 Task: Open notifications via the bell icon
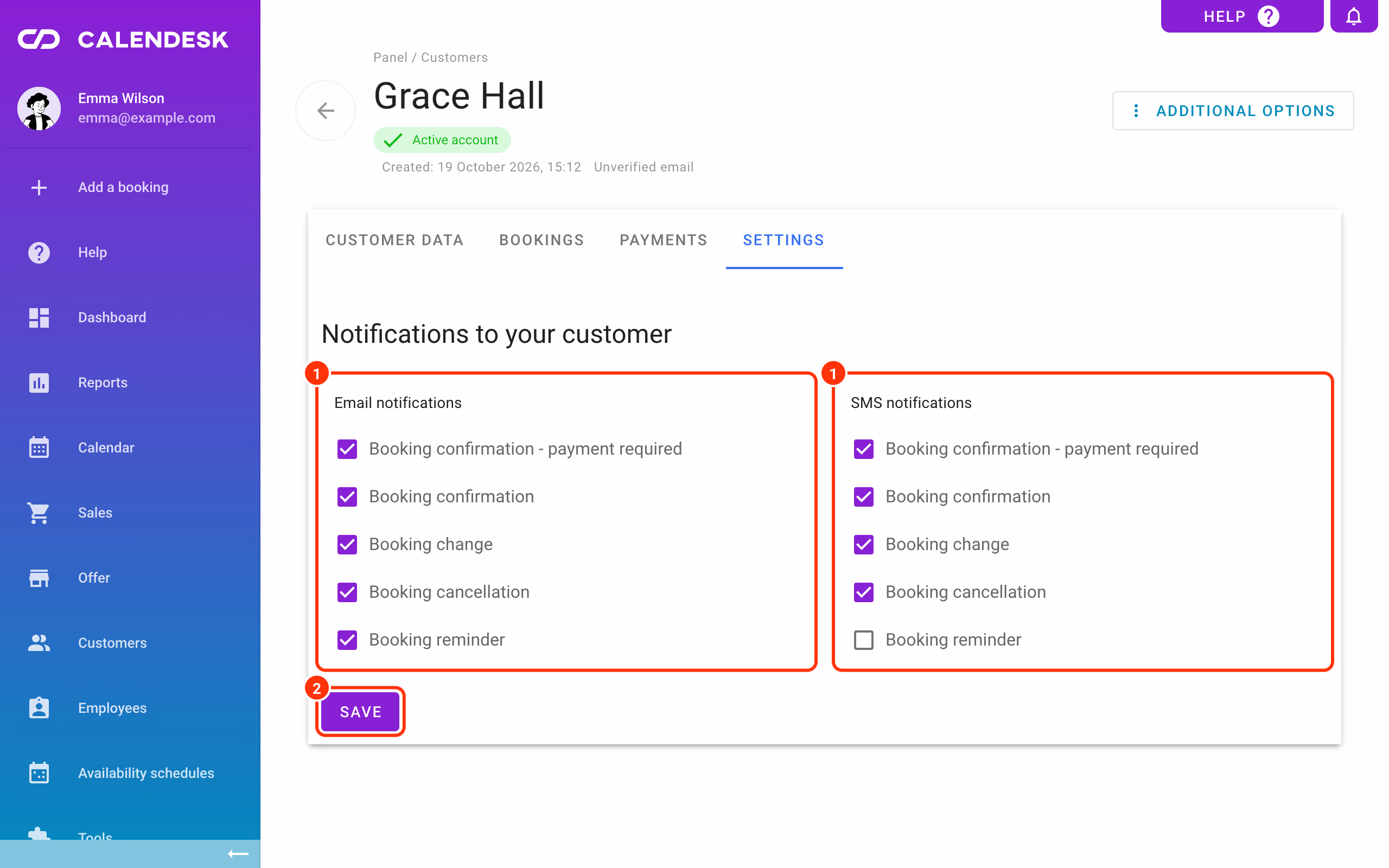[x=1353, y=16]
